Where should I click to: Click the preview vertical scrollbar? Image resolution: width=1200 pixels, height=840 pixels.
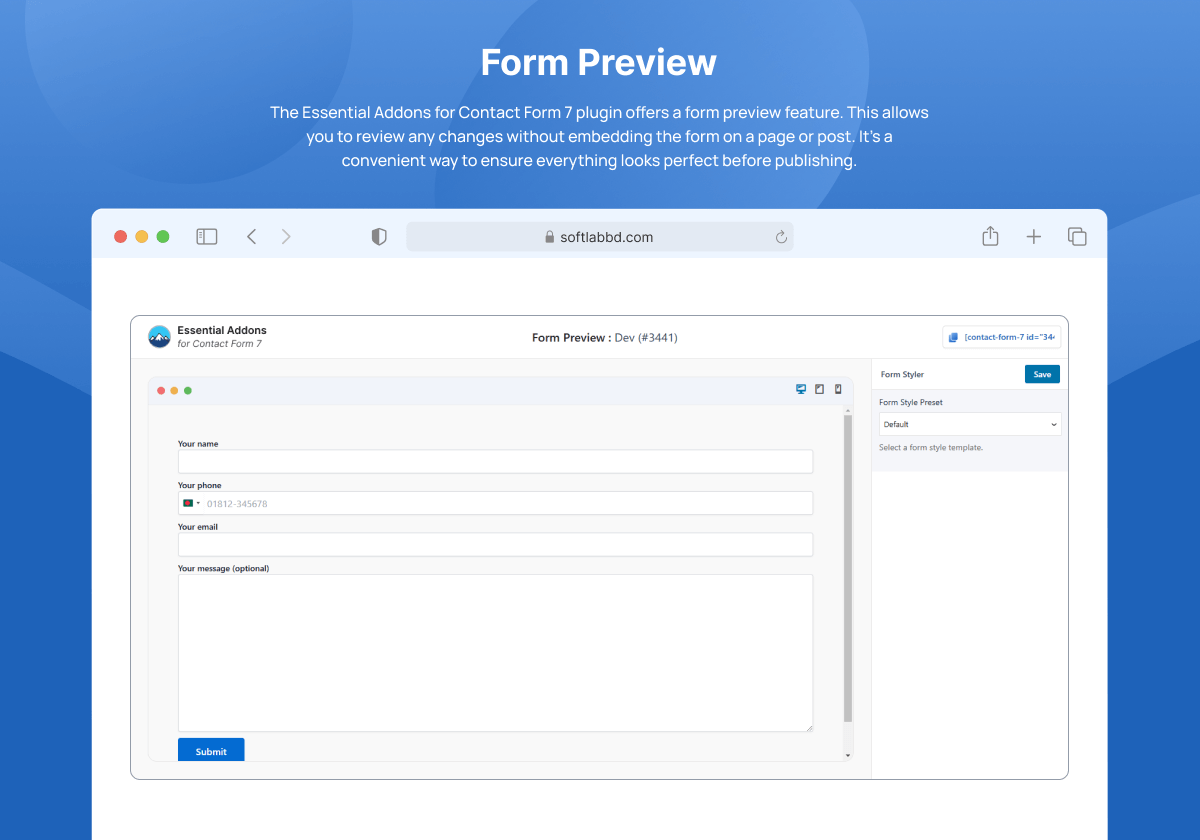pos(848,567)
